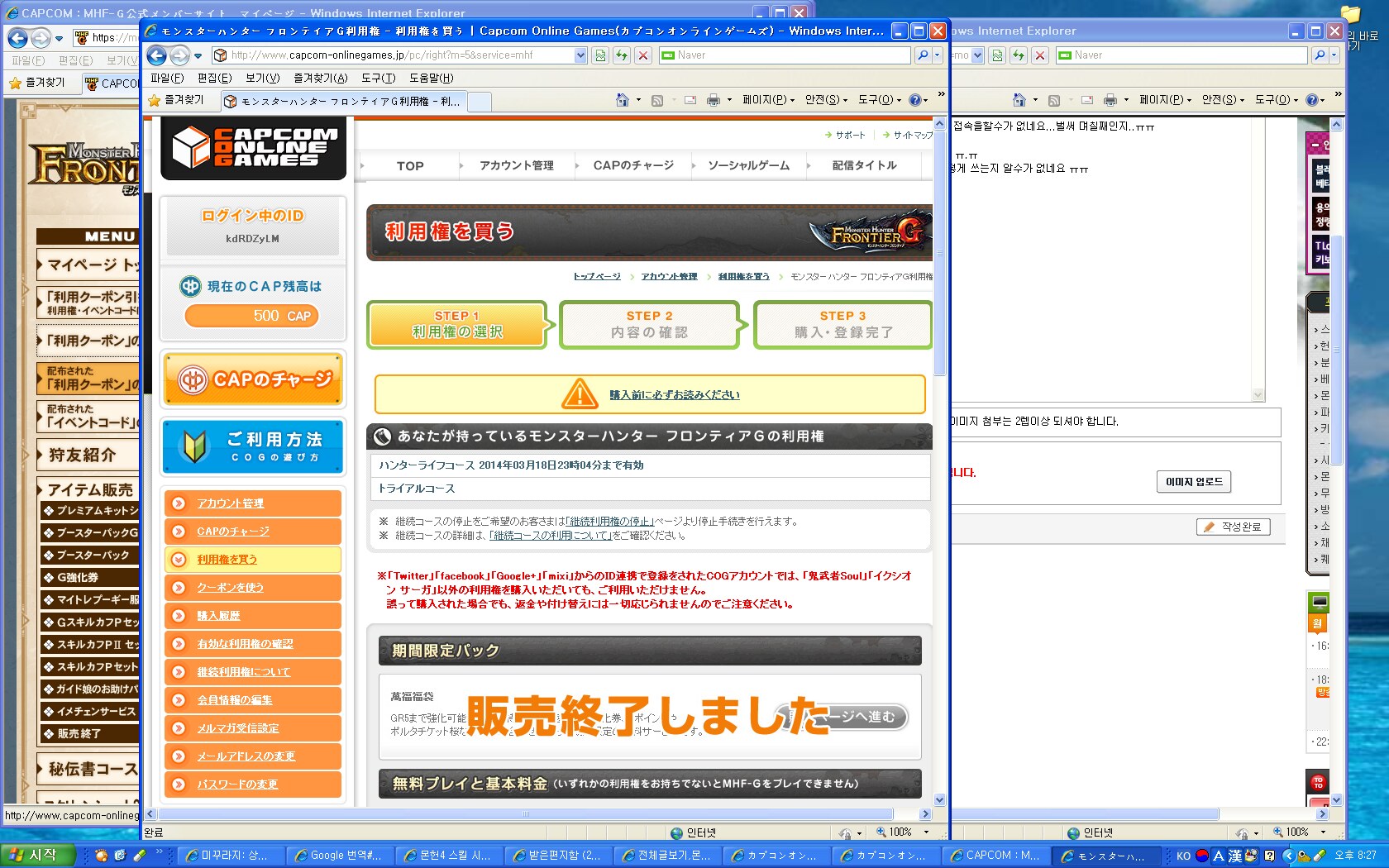Image resolution: width=1389 pixels, height=868 pixels.
Task: Click the red X Stop icon beside capcom-onlinegames.jp address
Action: [x=643, y=55]
